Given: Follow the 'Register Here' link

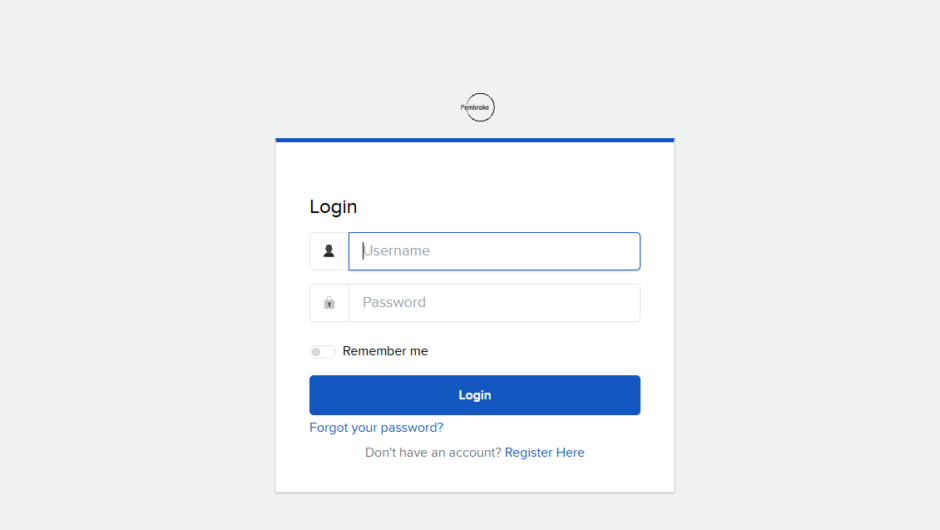Looking at the screenshot, I should [544, 452].
